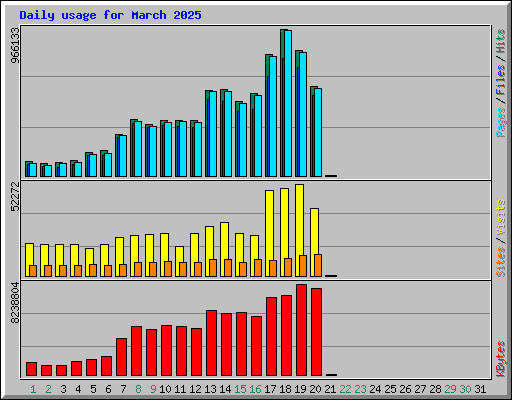The height and width of the screenshot is (400, 512).
Task: Click the top axis value 966133
Action: click(x=15, y=45)
